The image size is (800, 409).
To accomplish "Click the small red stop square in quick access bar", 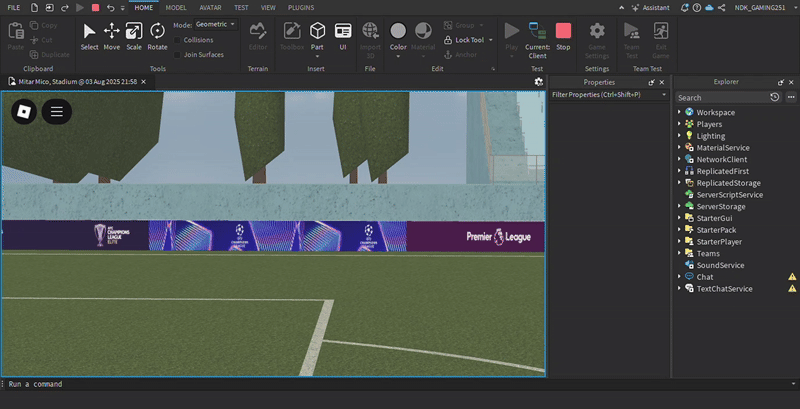I will tap(95, 8).
